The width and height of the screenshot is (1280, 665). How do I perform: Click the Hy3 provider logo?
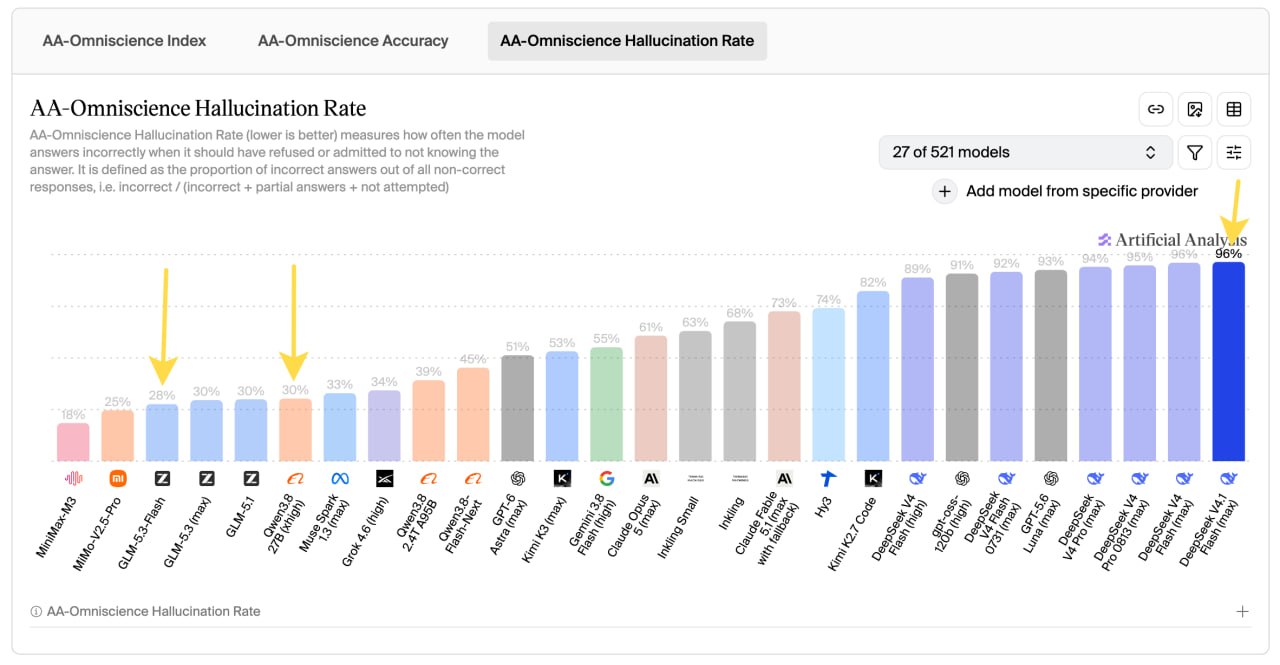click(828, 479)
